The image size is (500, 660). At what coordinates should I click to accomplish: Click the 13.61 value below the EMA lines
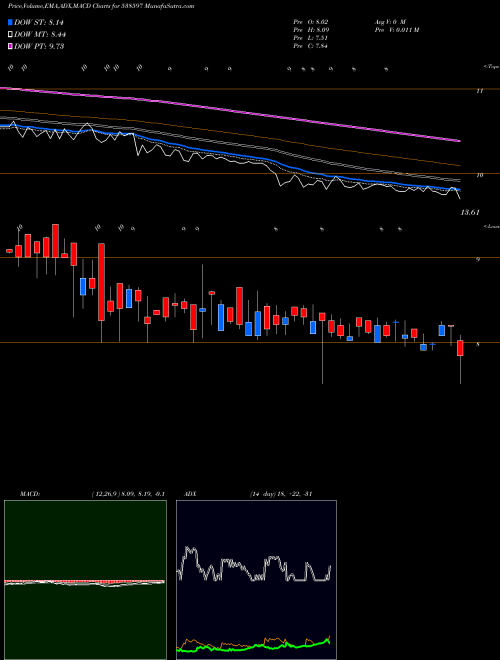[470, 213]
